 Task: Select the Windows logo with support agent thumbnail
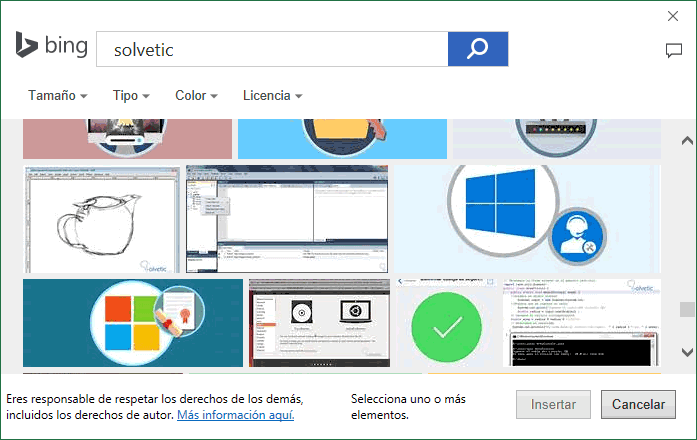(x=527, y=219)
